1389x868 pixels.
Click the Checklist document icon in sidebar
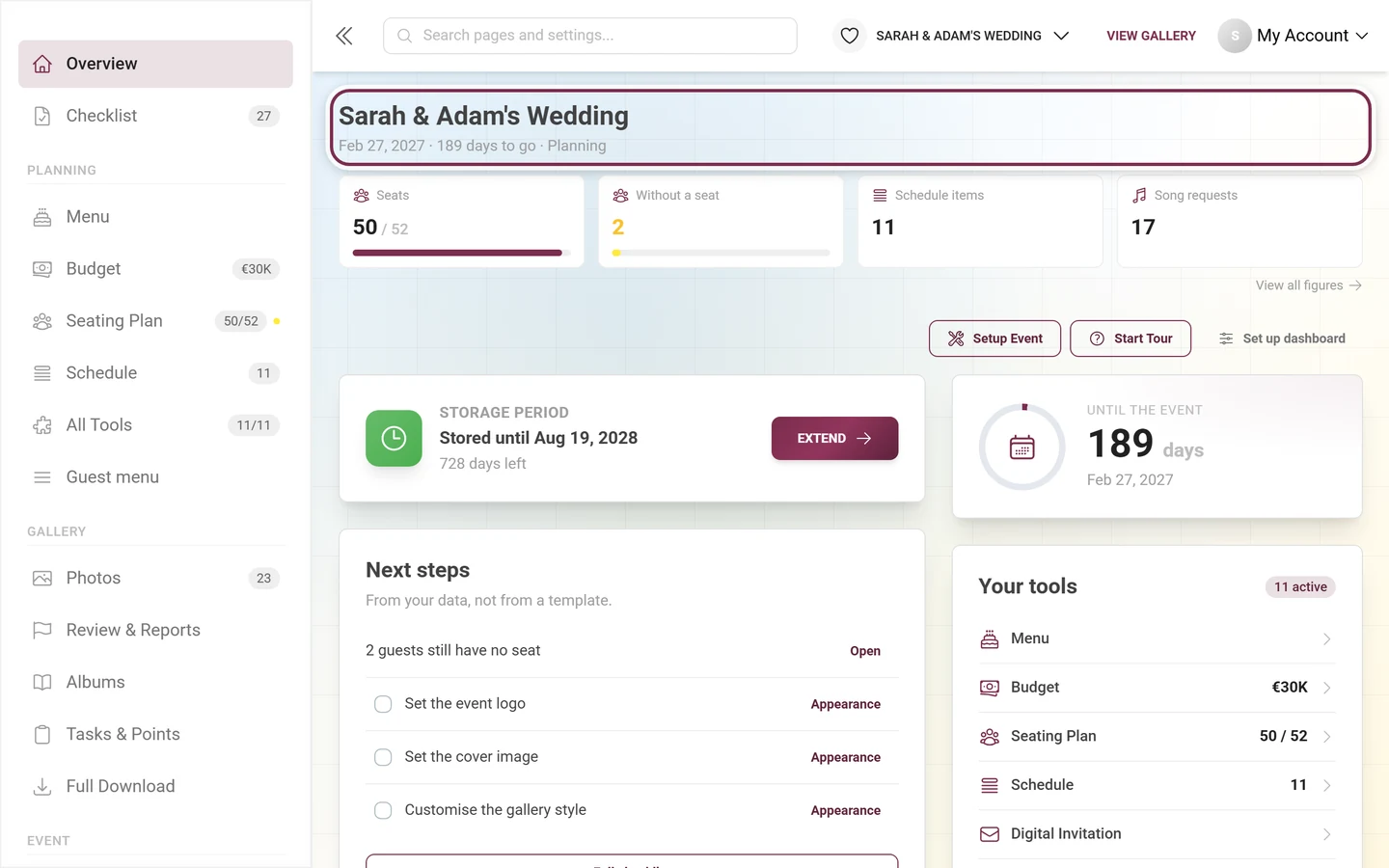coord(42,116)
